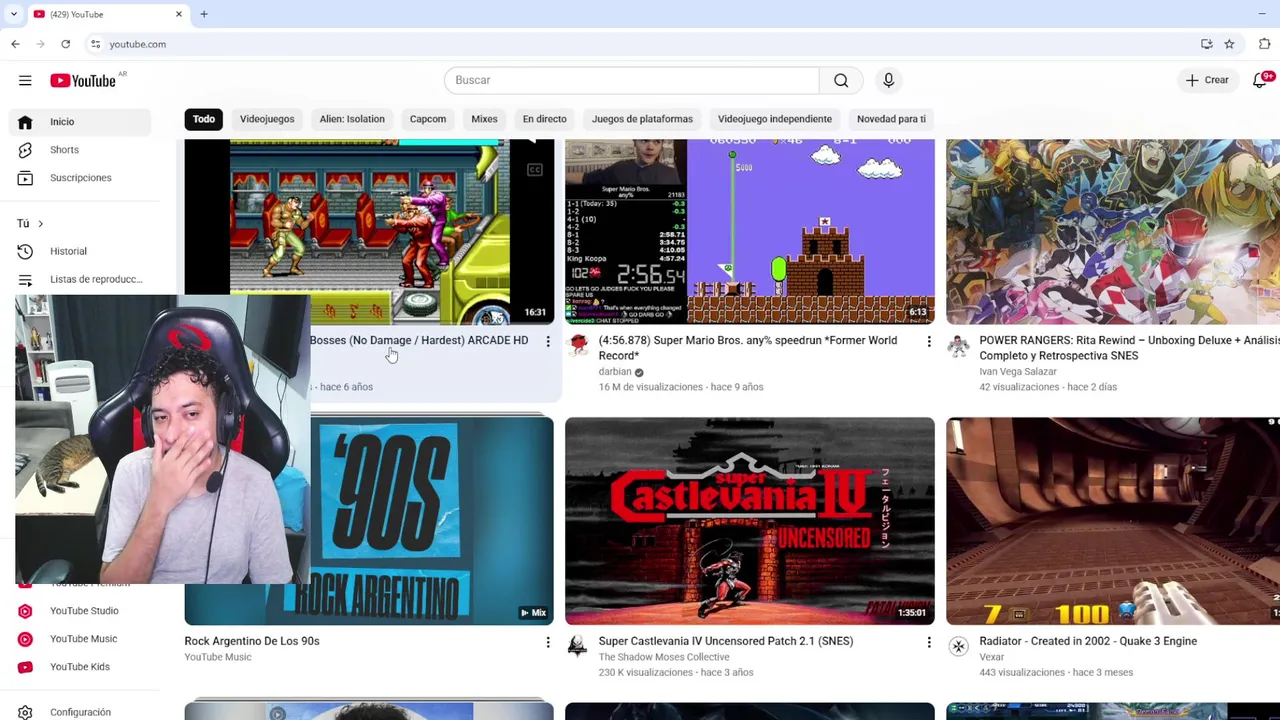Click the YouTube Studio icon
Viewport: 1280px width, 720px height.
pyautogui.click(x=25, y=611)
